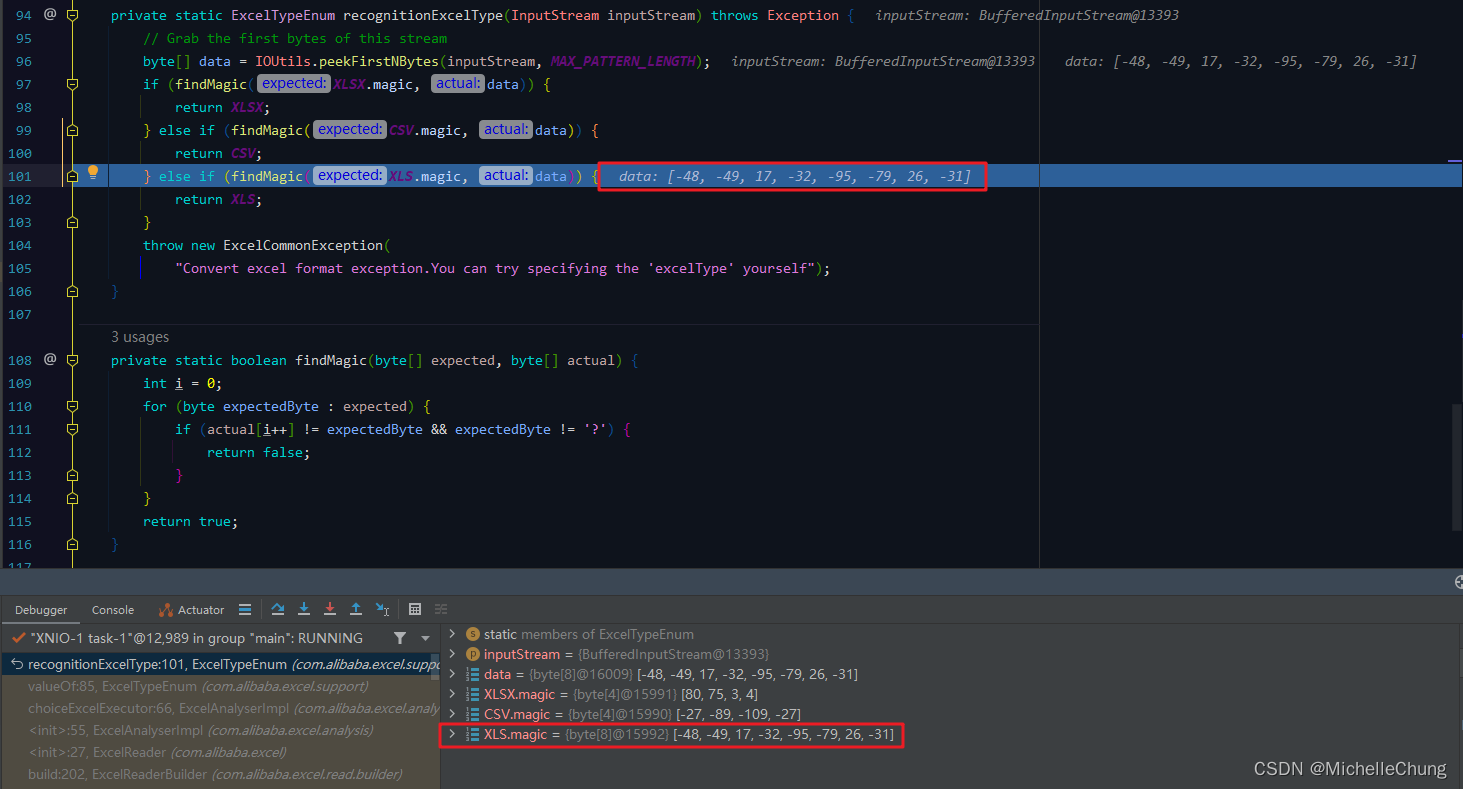Click the Trace Current Stream Chain icon
Viewport: 1463px width, 789px height.
(441, 609)
